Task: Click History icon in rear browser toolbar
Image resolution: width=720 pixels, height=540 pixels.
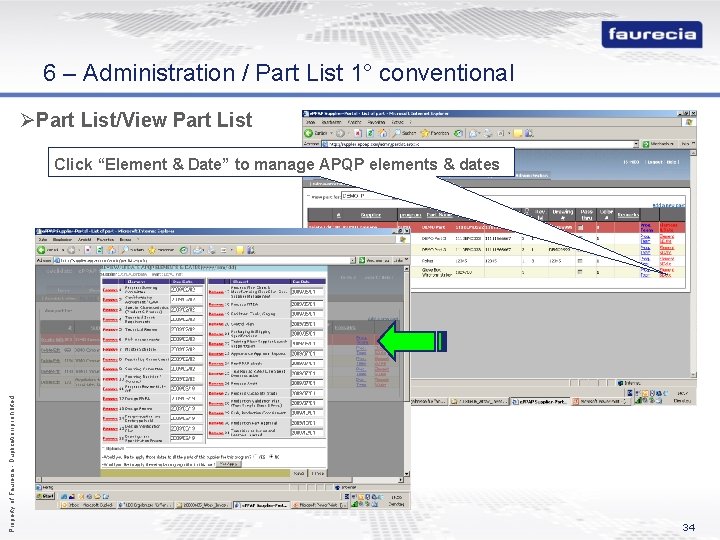Action: (458, 134)
